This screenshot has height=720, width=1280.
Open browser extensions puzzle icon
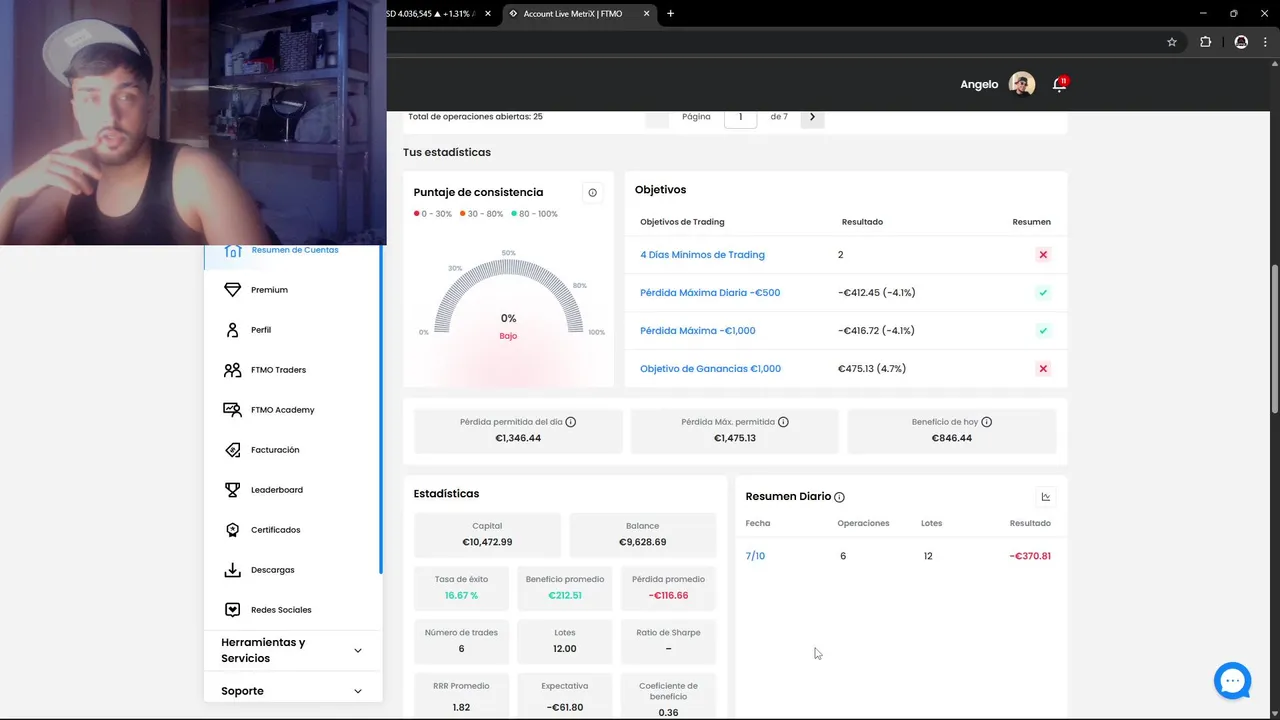(1205, 42)
